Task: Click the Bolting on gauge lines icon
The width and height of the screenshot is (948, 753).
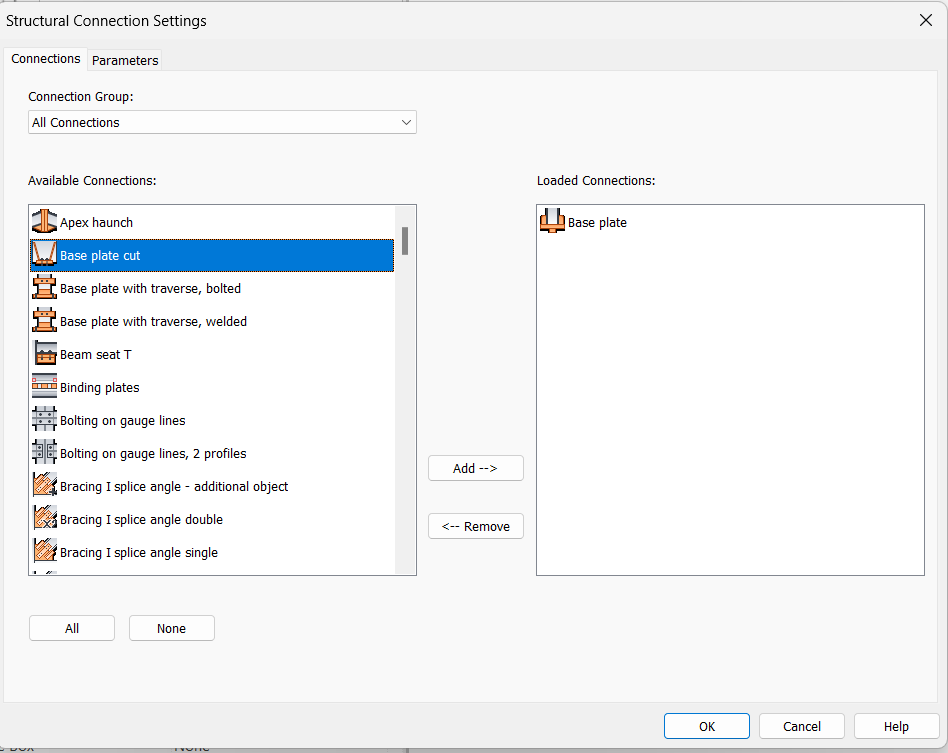Action: (44, 420)
